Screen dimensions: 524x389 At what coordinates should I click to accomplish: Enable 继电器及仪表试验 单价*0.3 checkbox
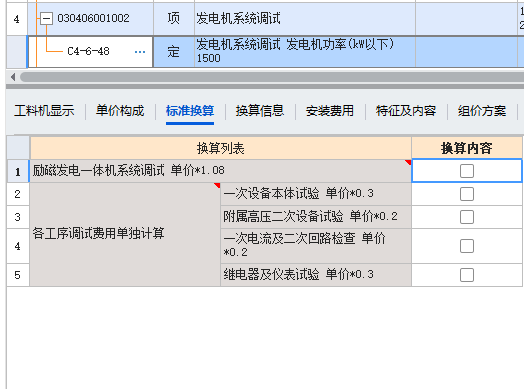click(x=467, y=275)
